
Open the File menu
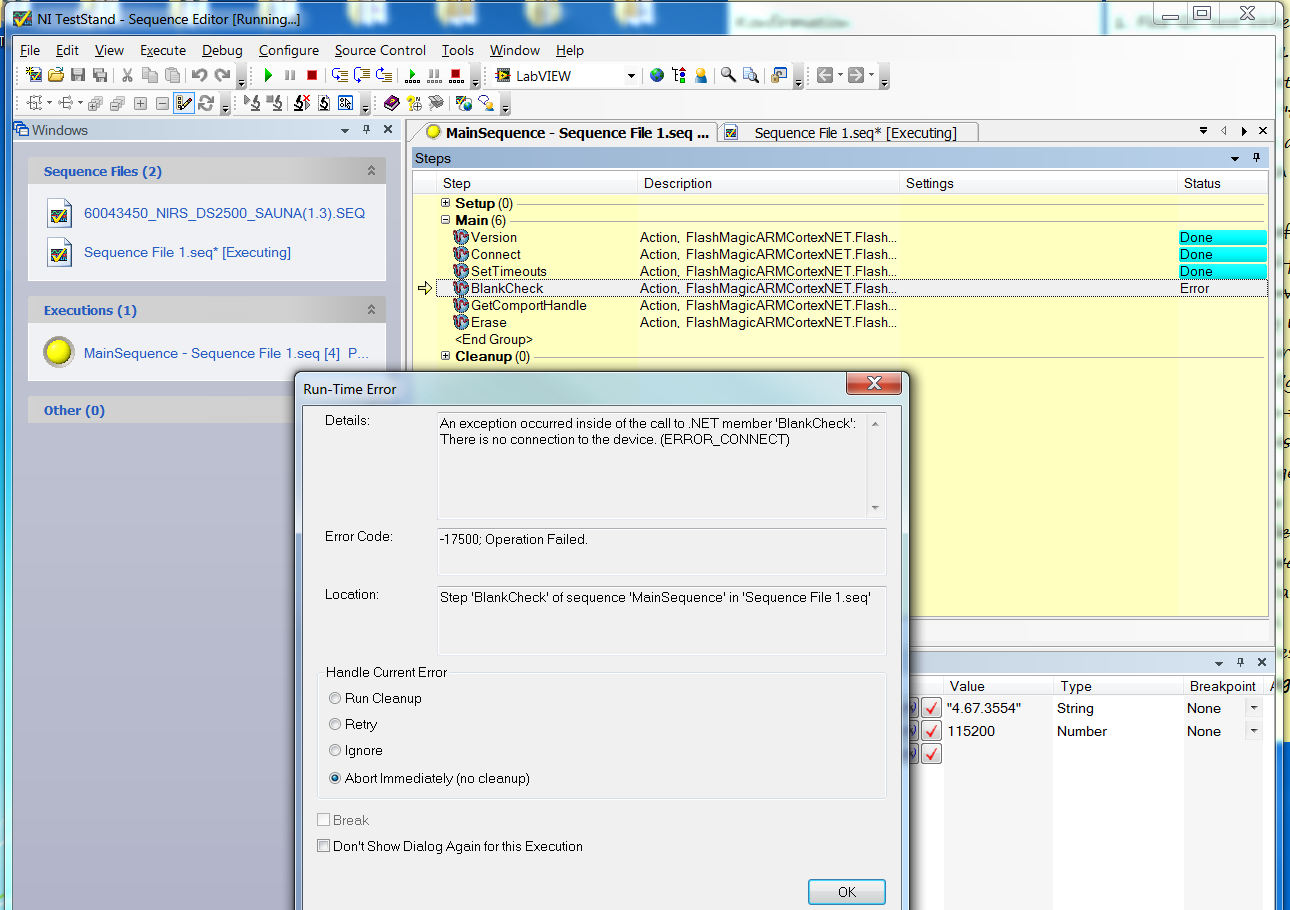(x=30, y=50)
